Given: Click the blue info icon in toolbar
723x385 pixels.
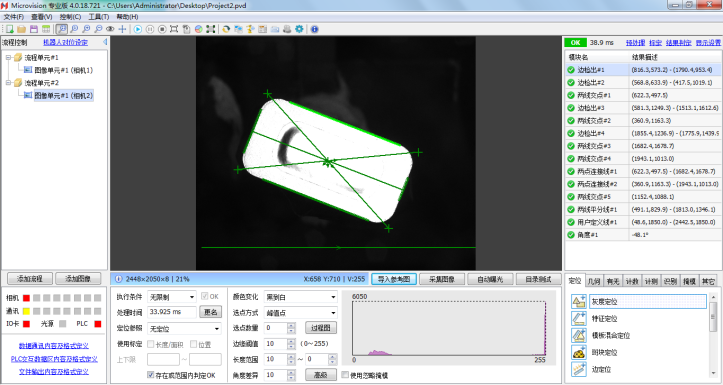Looking at the screenshot, I should 314,29.
